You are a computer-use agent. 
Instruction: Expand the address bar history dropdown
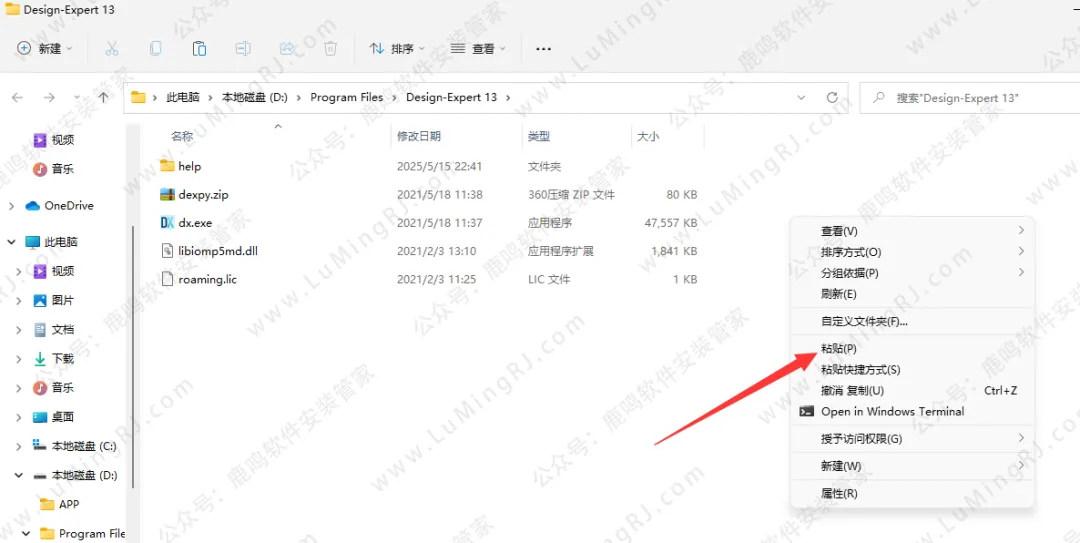[801, 98]
